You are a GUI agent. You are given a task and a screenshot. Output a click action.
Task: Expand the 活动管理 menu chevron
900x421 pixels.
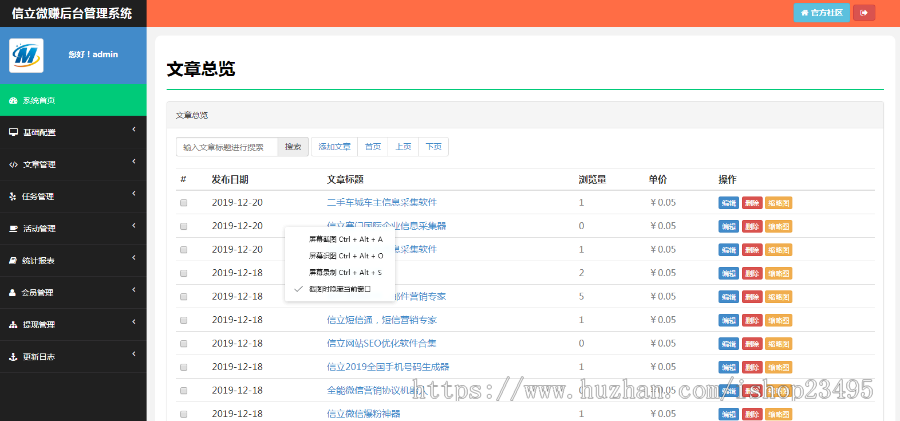[x=134, y=226]
